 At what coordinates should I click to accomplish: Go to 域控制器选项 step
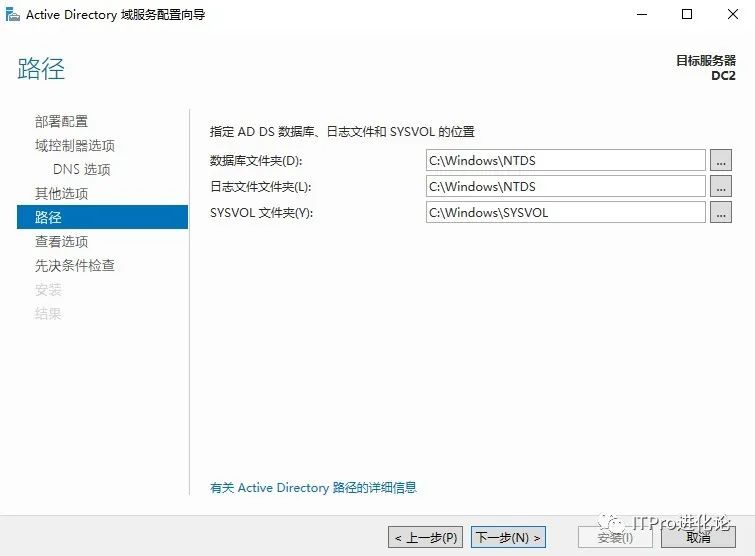[x=75, y=145]
